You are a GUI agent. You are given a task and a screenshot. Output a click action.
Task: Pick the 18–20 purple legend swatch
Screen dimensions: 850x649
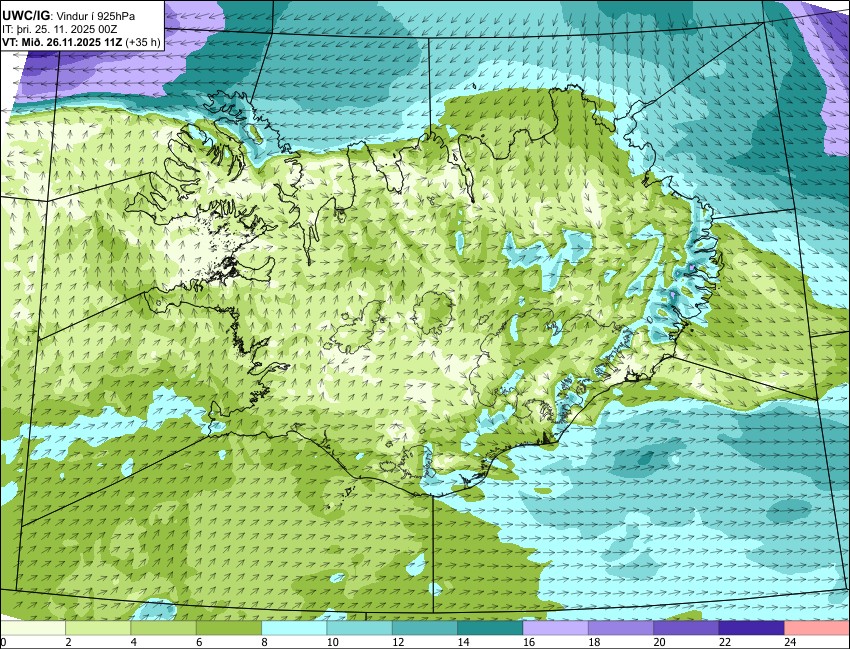coord(621,628)
